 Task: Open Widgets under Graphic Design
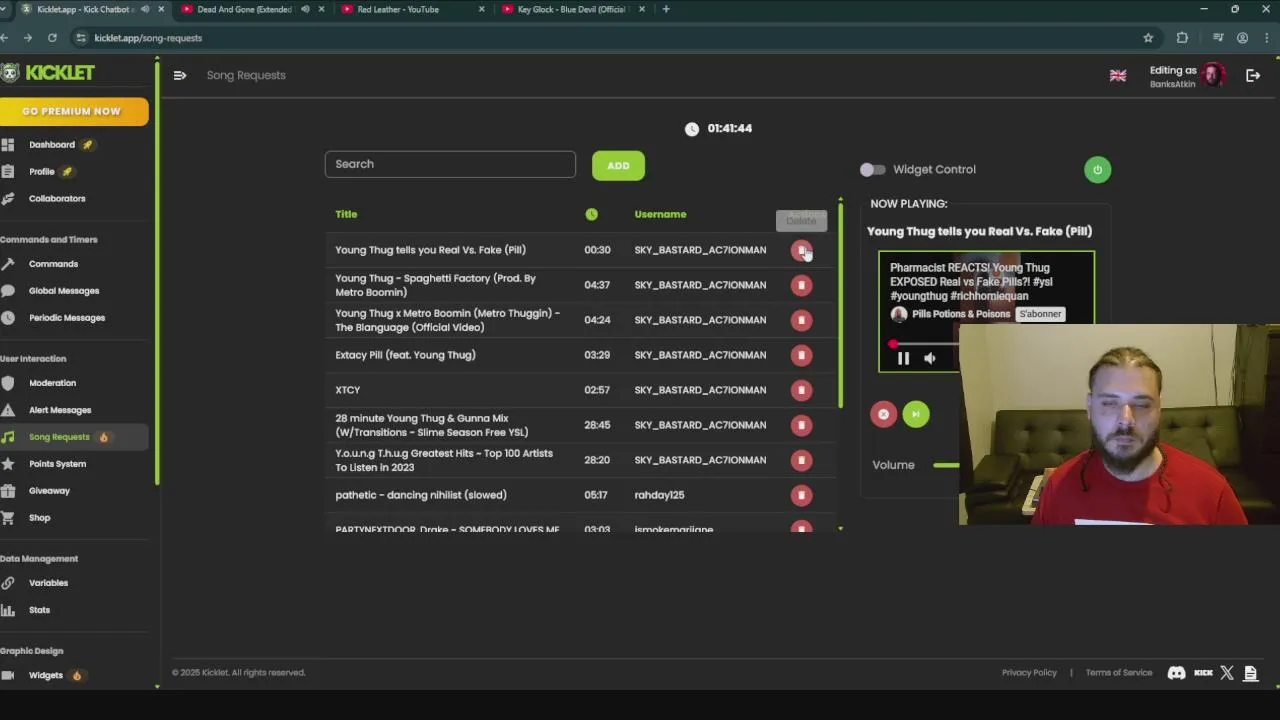45,676
